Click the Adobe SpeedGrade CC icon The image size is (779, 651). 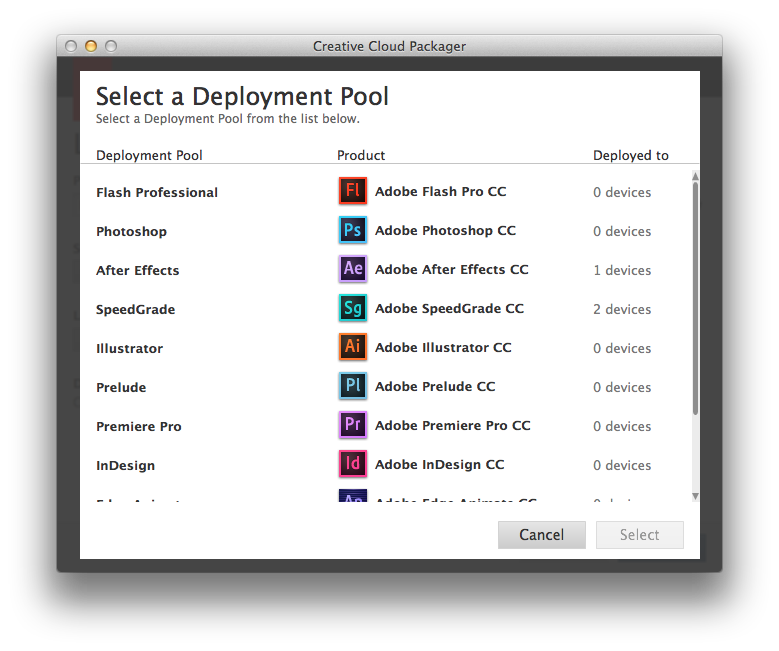coord(353,308)
